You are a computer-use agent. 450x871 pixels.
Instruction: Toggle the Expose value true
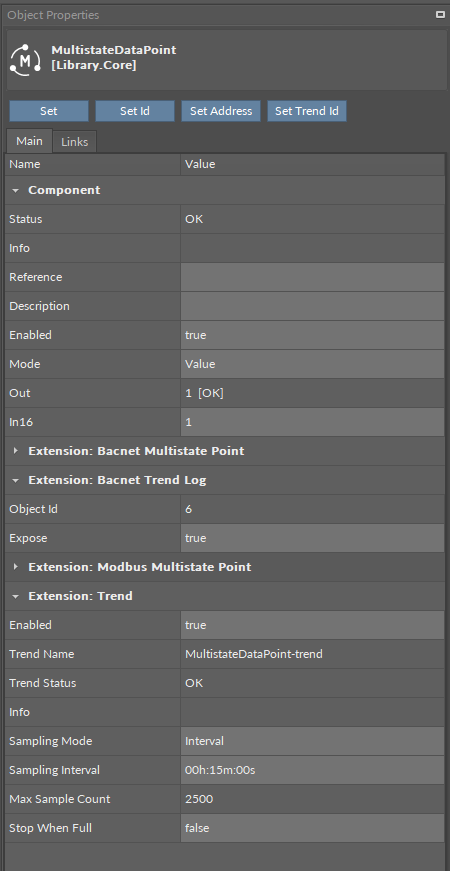coord(312,538)
